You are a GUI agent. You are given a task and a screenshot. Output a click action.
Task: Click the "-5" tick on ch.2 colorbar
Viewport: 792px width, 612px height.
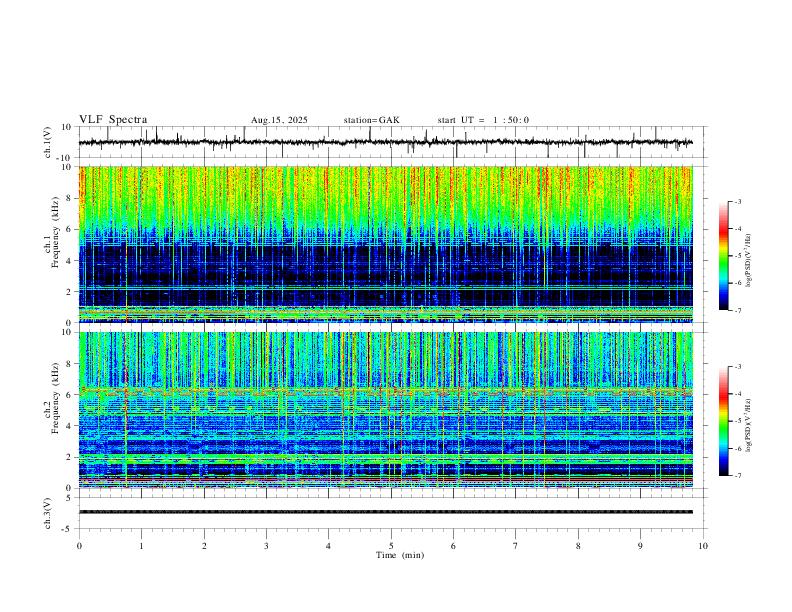tap(737, 421)
